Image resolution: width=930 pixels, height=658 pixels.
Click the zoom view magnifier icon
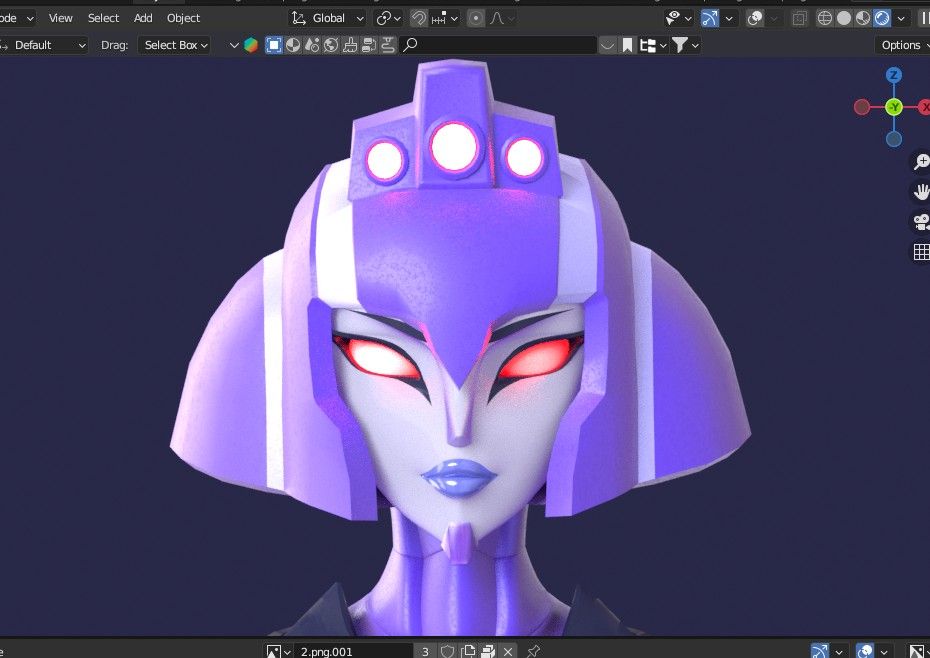[x=921, y=161]
